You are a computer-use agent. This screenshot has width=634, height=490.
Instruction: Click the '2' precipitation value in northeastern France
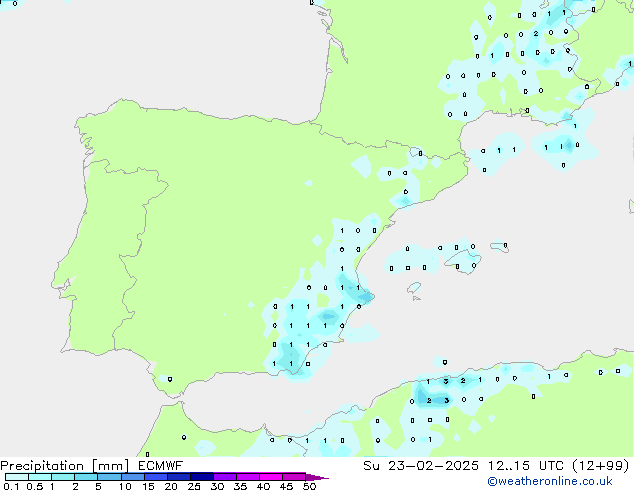point(536,34)
